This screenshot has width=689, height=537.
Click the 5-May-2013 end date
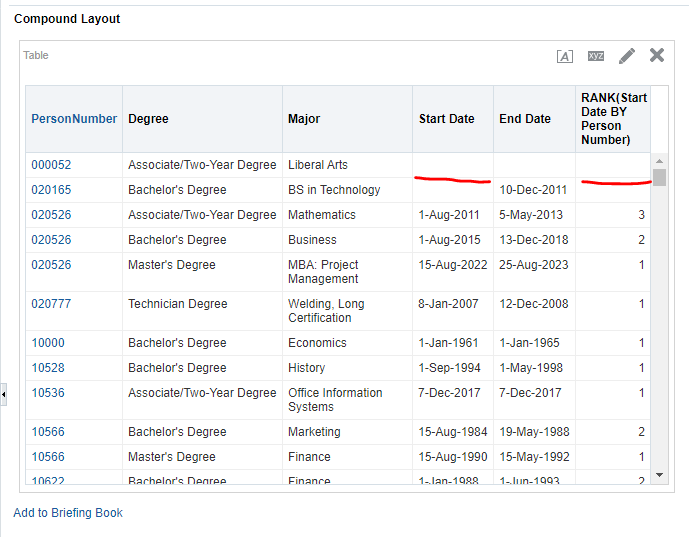(x=531, y=215)
